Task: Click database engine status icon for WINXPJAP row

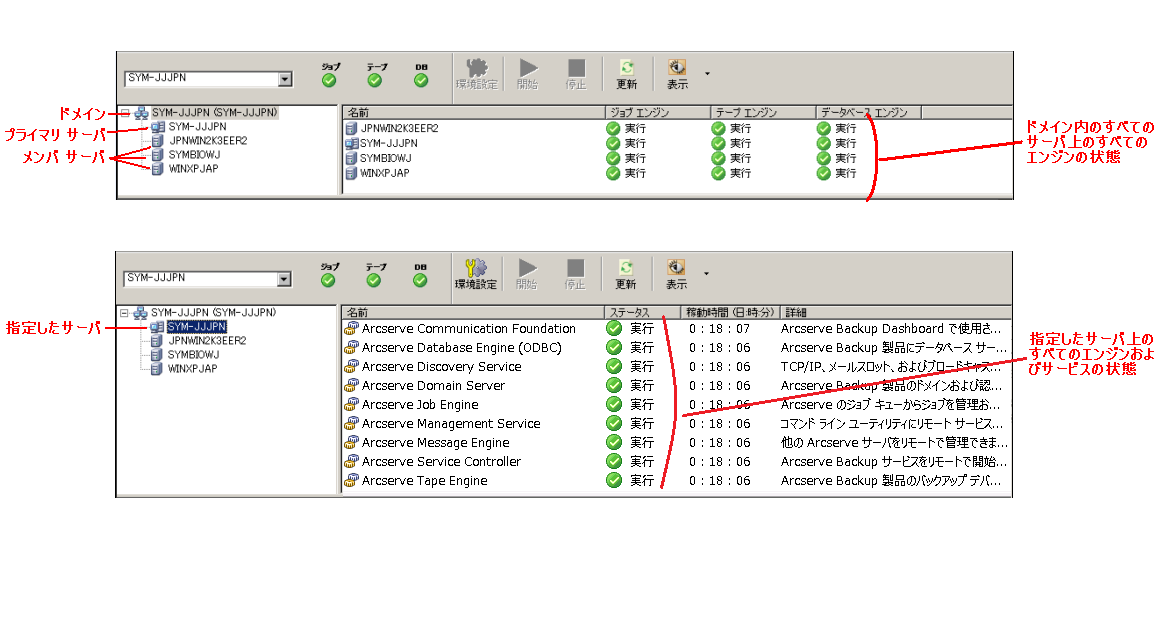Action: click(x=824, y=173)
